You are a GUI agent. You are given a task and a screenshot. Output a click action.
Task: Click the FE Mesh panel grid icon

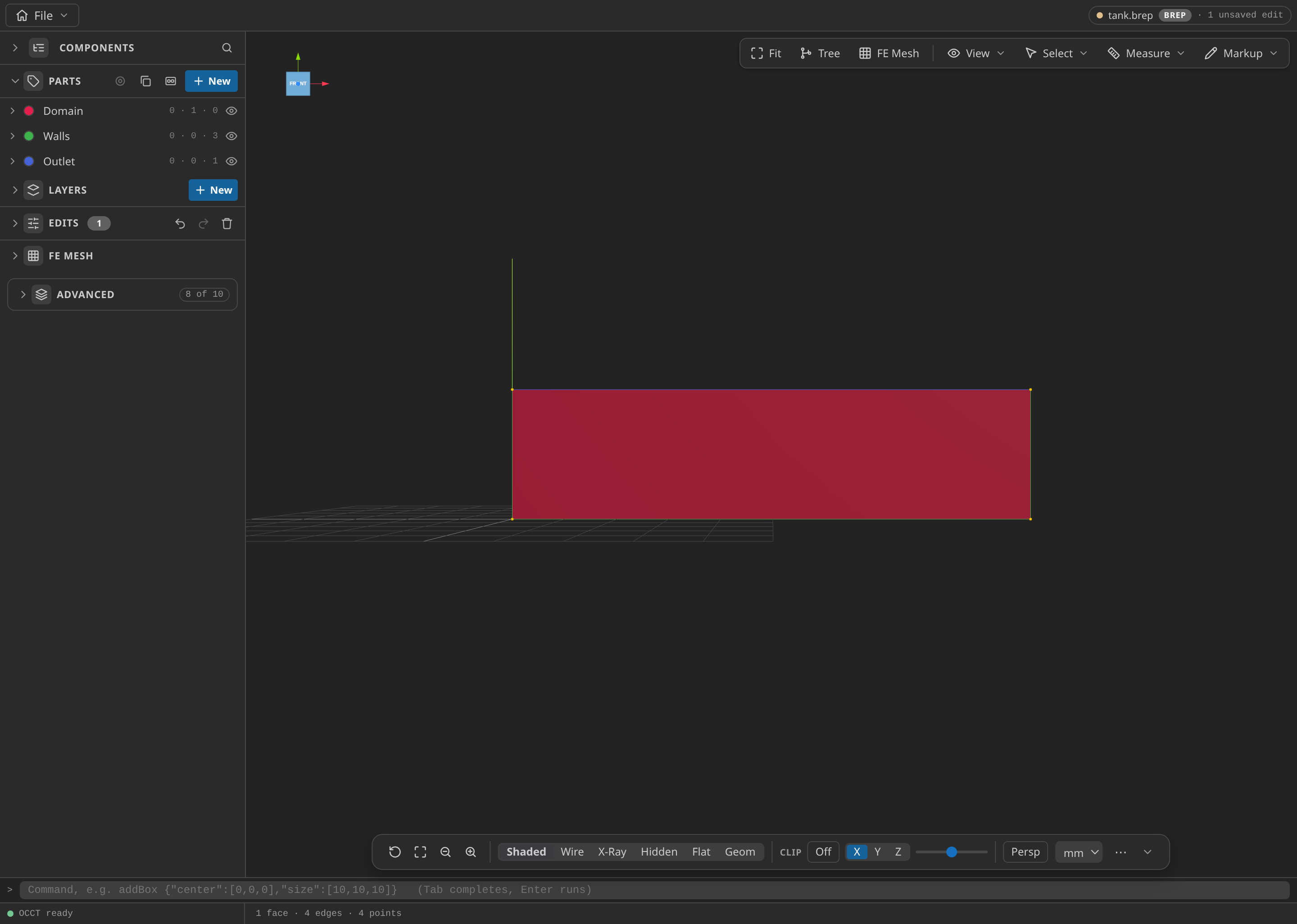click(x=34, y=256)
